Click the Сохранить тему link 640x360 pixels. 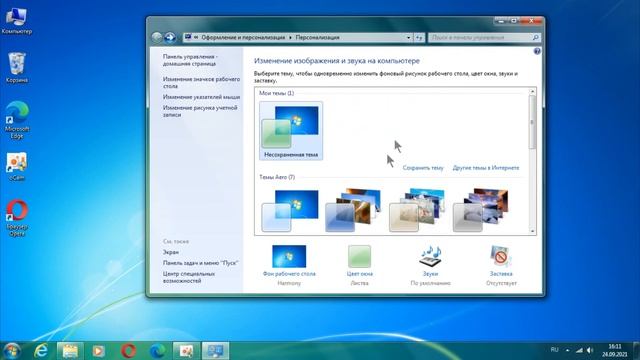click(x=423, y=168)
